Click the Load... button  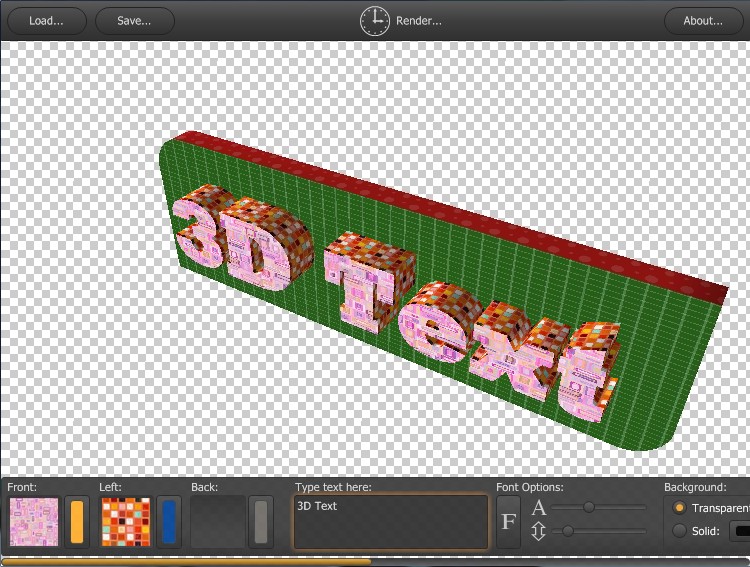[46, 21]
